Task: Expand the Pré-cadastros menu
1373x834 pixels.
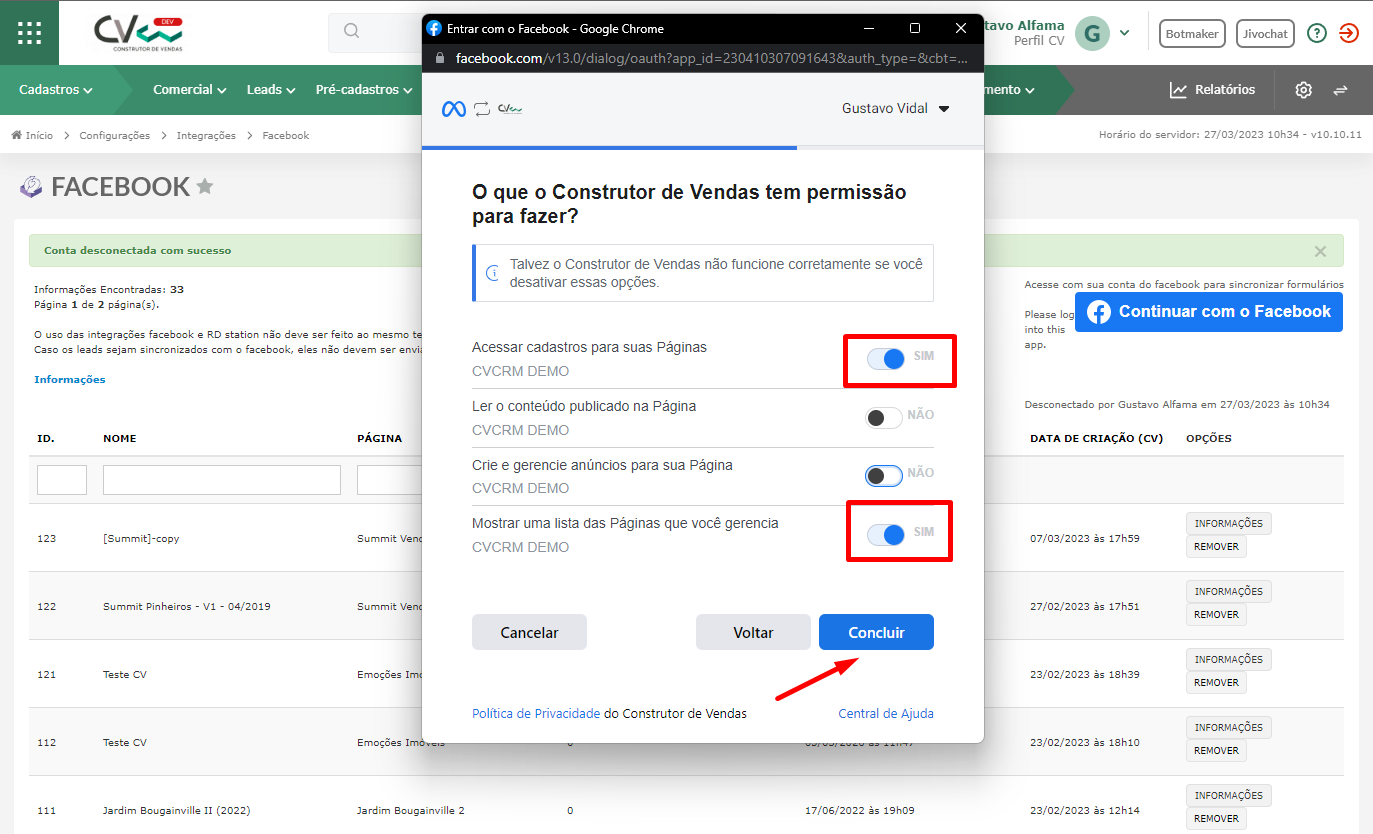Action: pos(364,90)
